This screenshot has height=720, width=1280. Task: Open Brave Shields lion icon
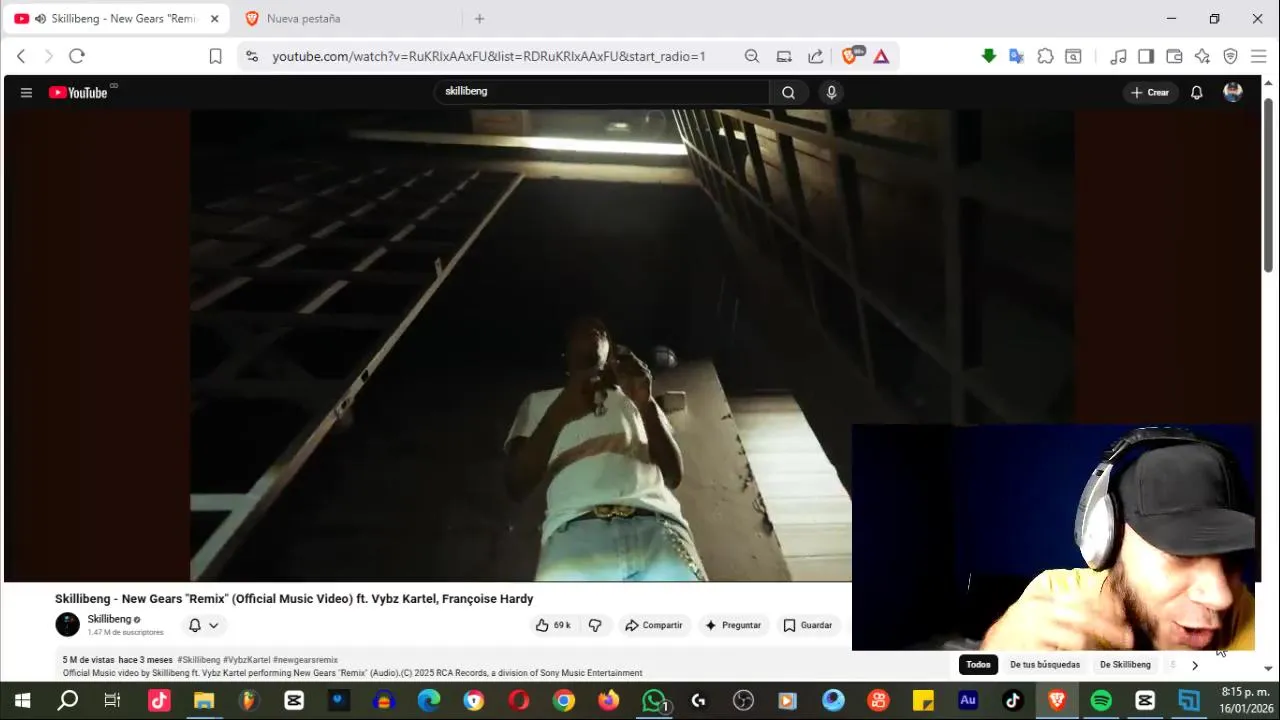click(851, 56)
